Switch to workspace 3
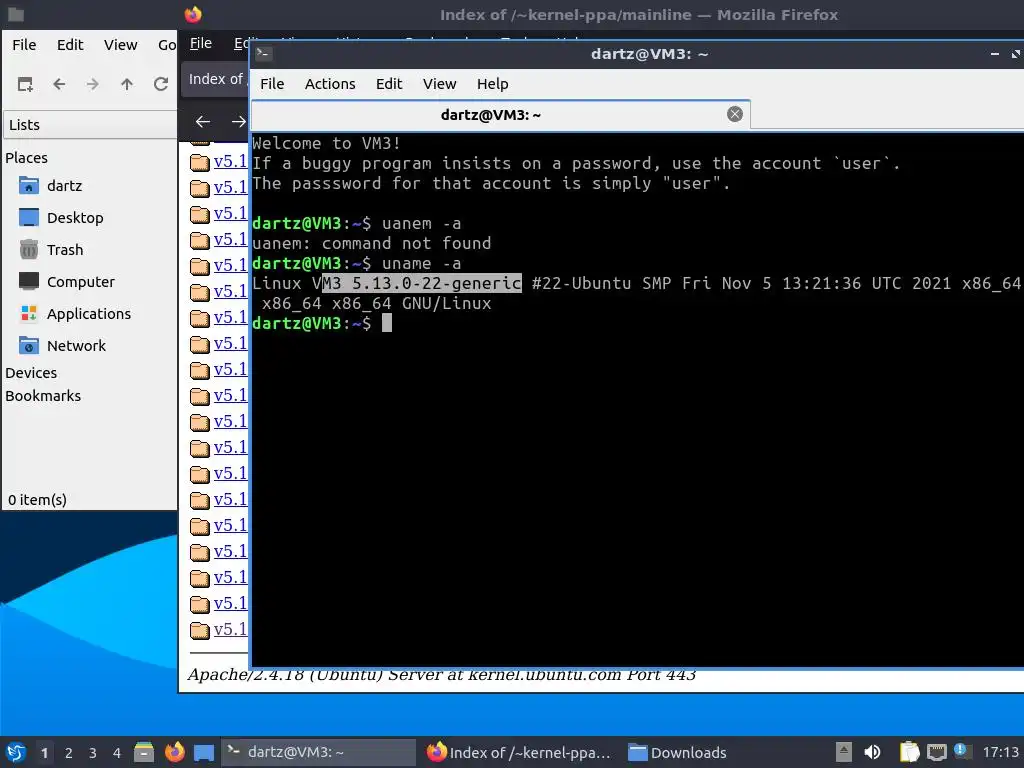Image resolution: width=1024 pixels, height=768 pixels. click(x=93, y=753)
